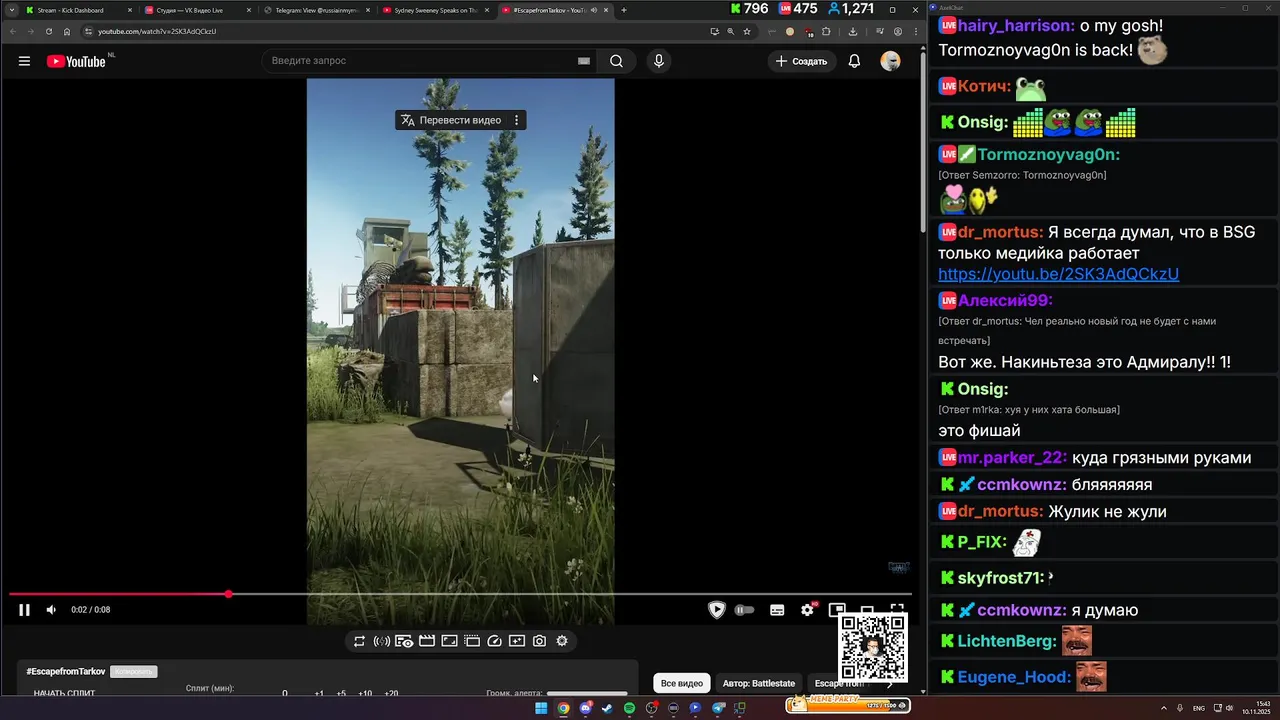Viewport: 1280px width, 720px height.
Task: Select the Все видео chip
Action: [682, 683]
